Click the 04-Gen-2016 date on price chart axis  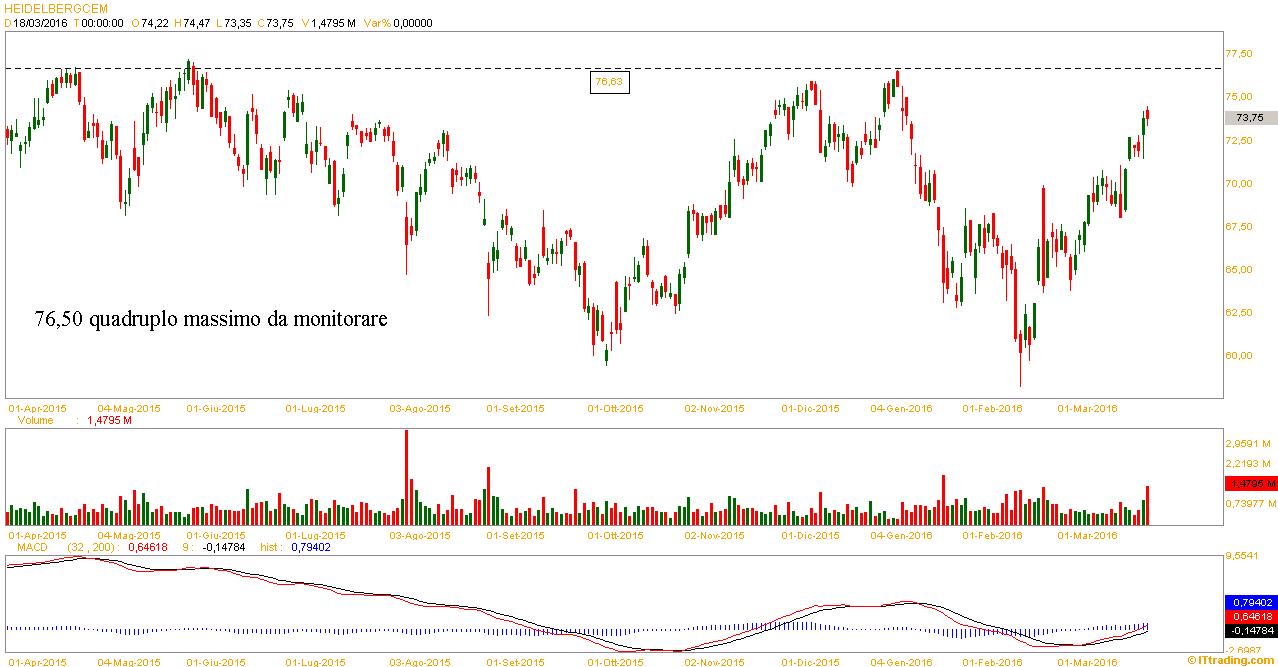(x=901, y=408)
